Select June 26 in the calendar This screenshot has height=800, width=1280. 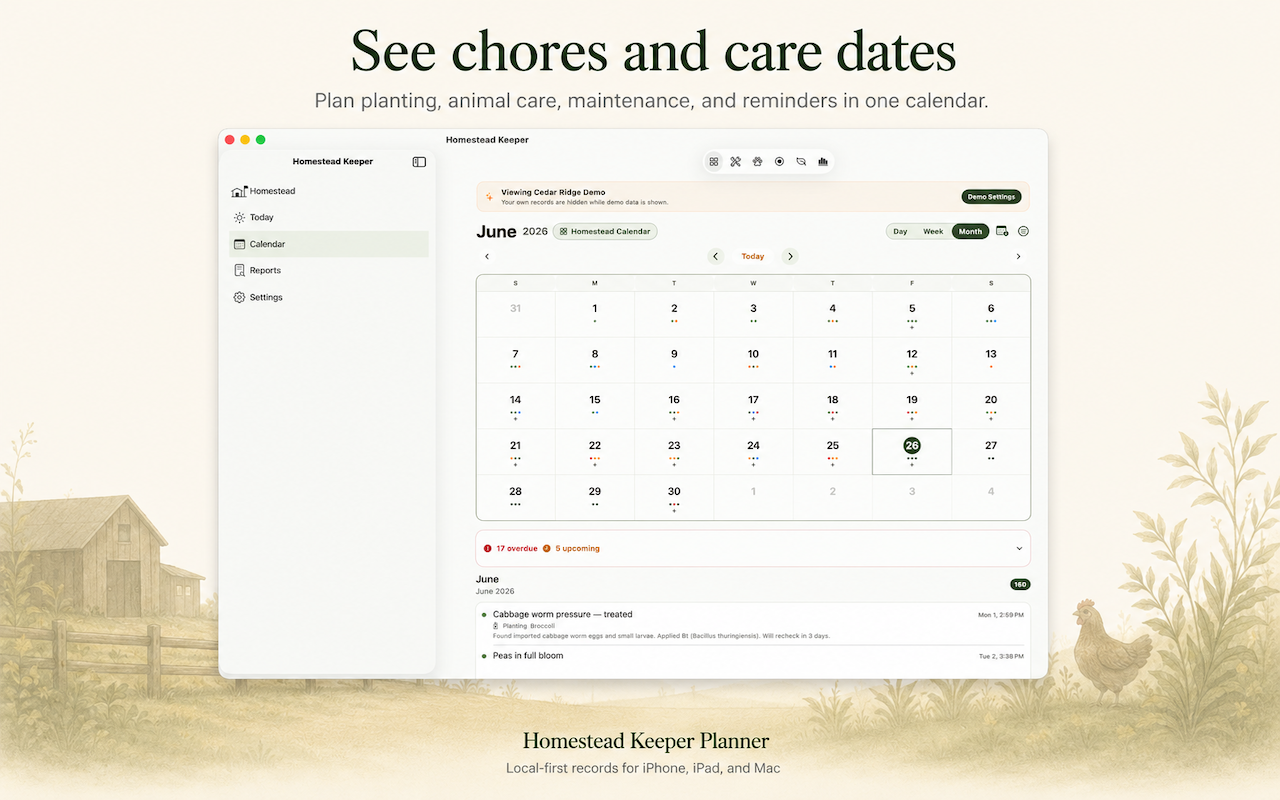point(912,451)
